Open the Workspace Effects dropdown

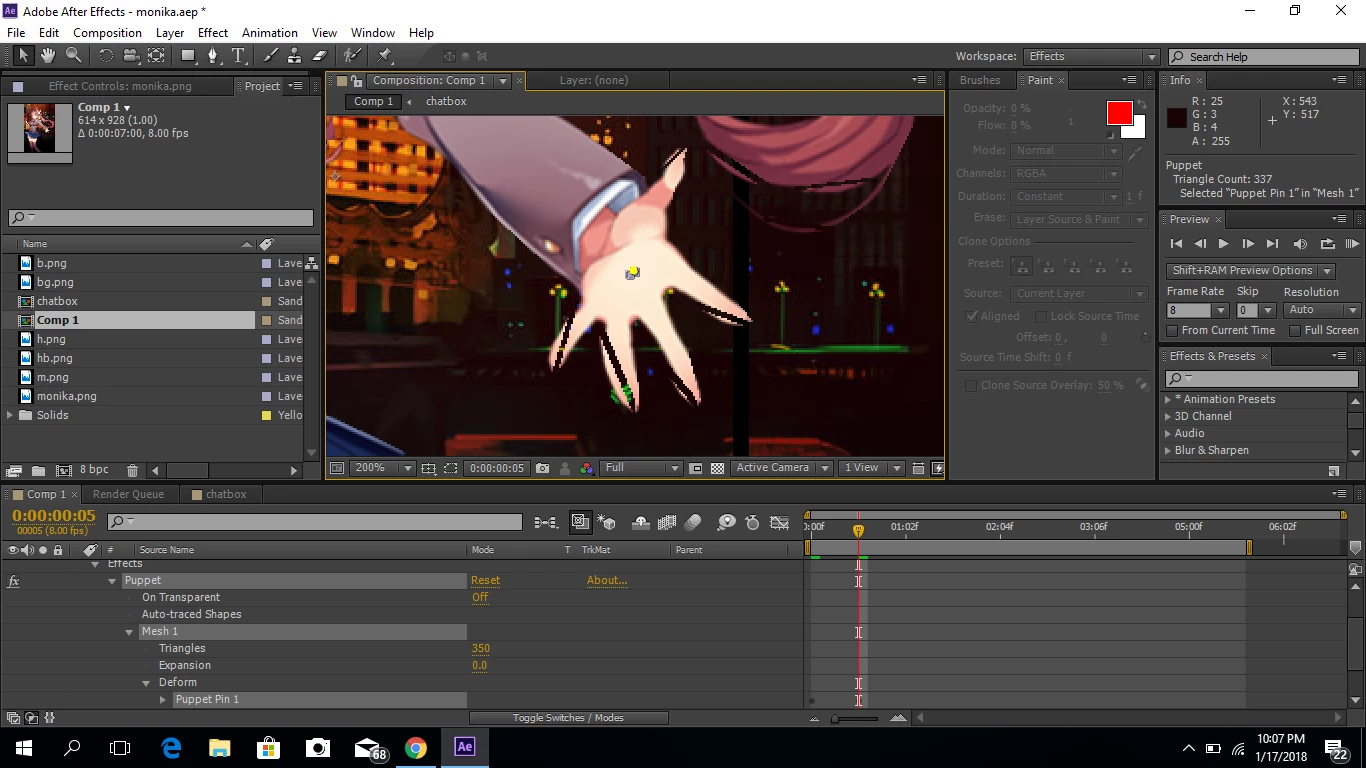click(x=1091, y=57)
